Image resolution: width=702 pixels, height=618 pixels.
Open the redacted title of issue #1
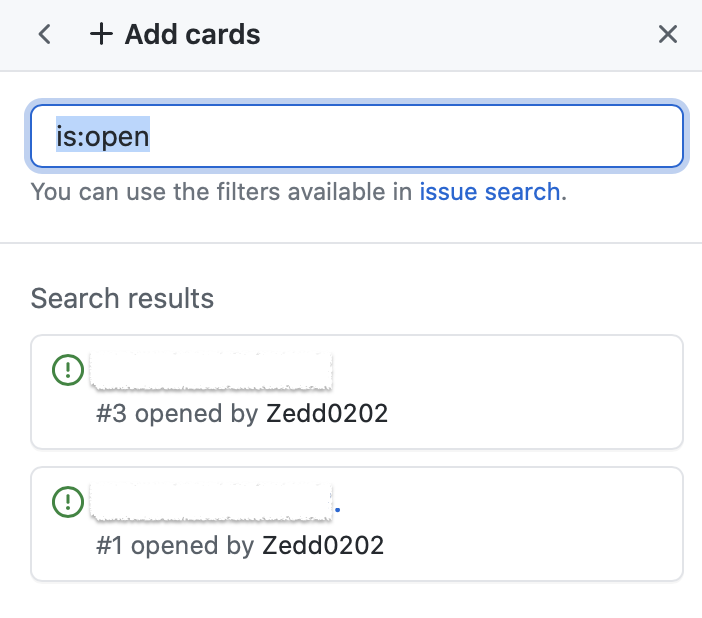pyautogui.click(x=211, y=501)
